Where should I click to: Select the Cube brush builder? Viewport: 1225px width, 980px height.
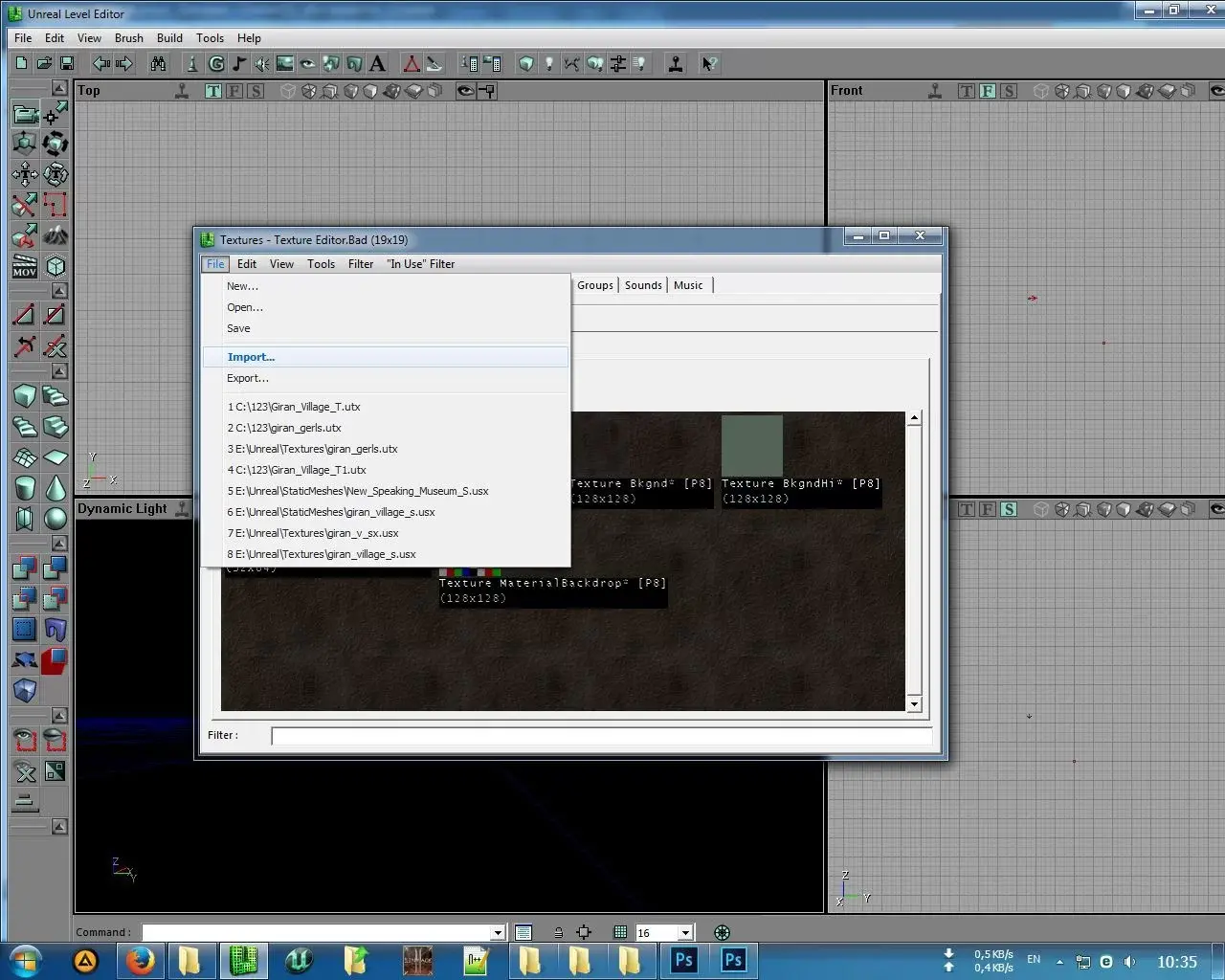(25, 395)
